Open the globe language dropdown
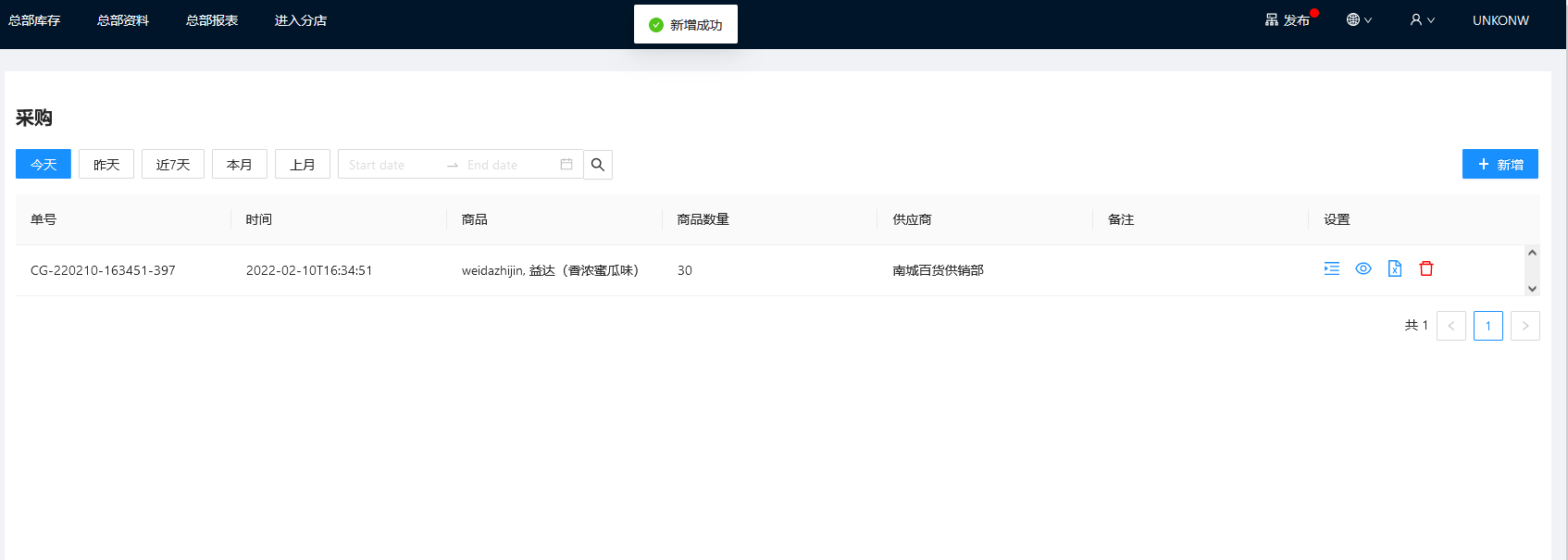The image size is (1568, 560). point(1359,19)
